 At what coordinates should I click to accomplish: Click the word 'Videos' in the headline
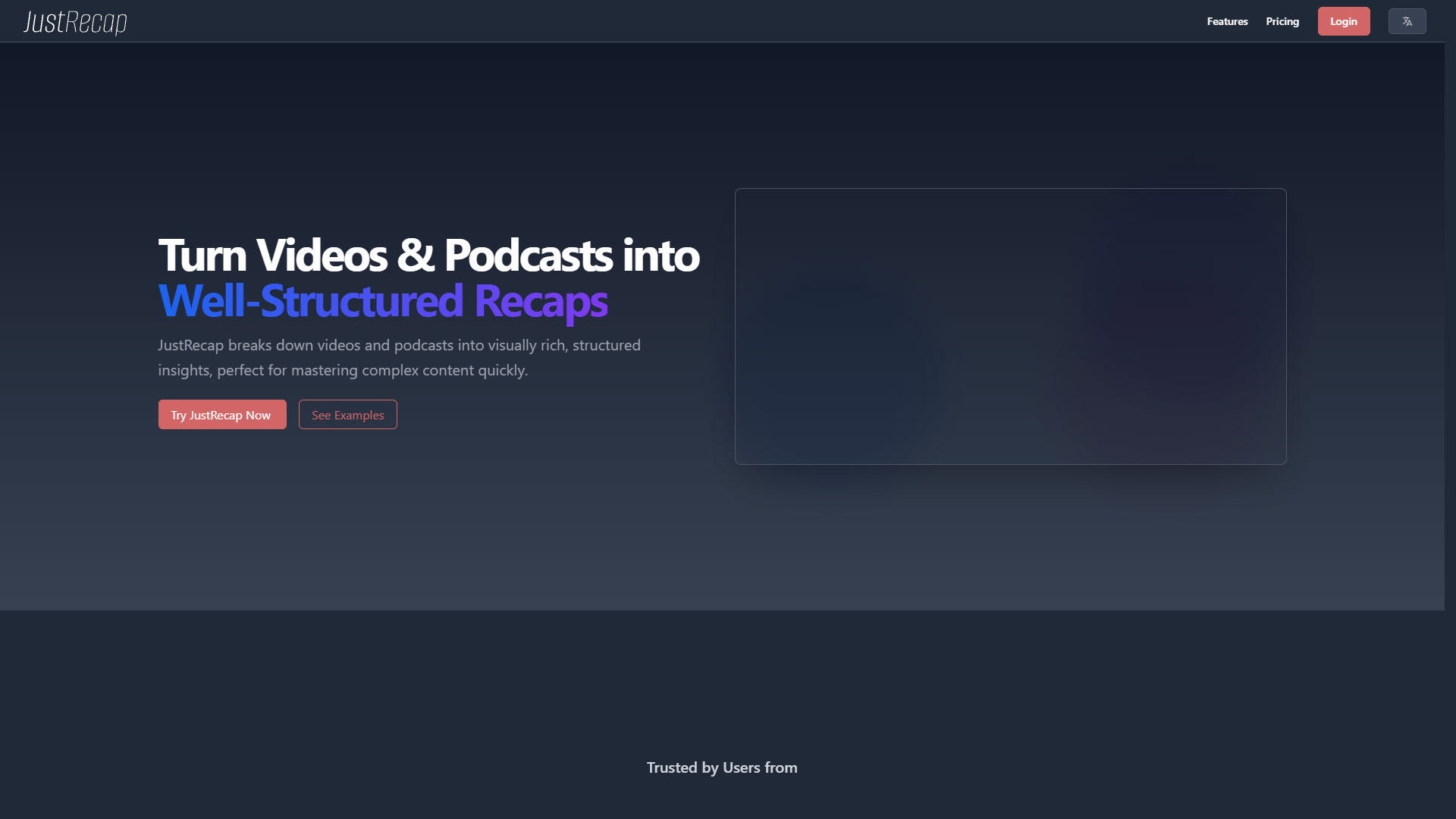[322, 255]
